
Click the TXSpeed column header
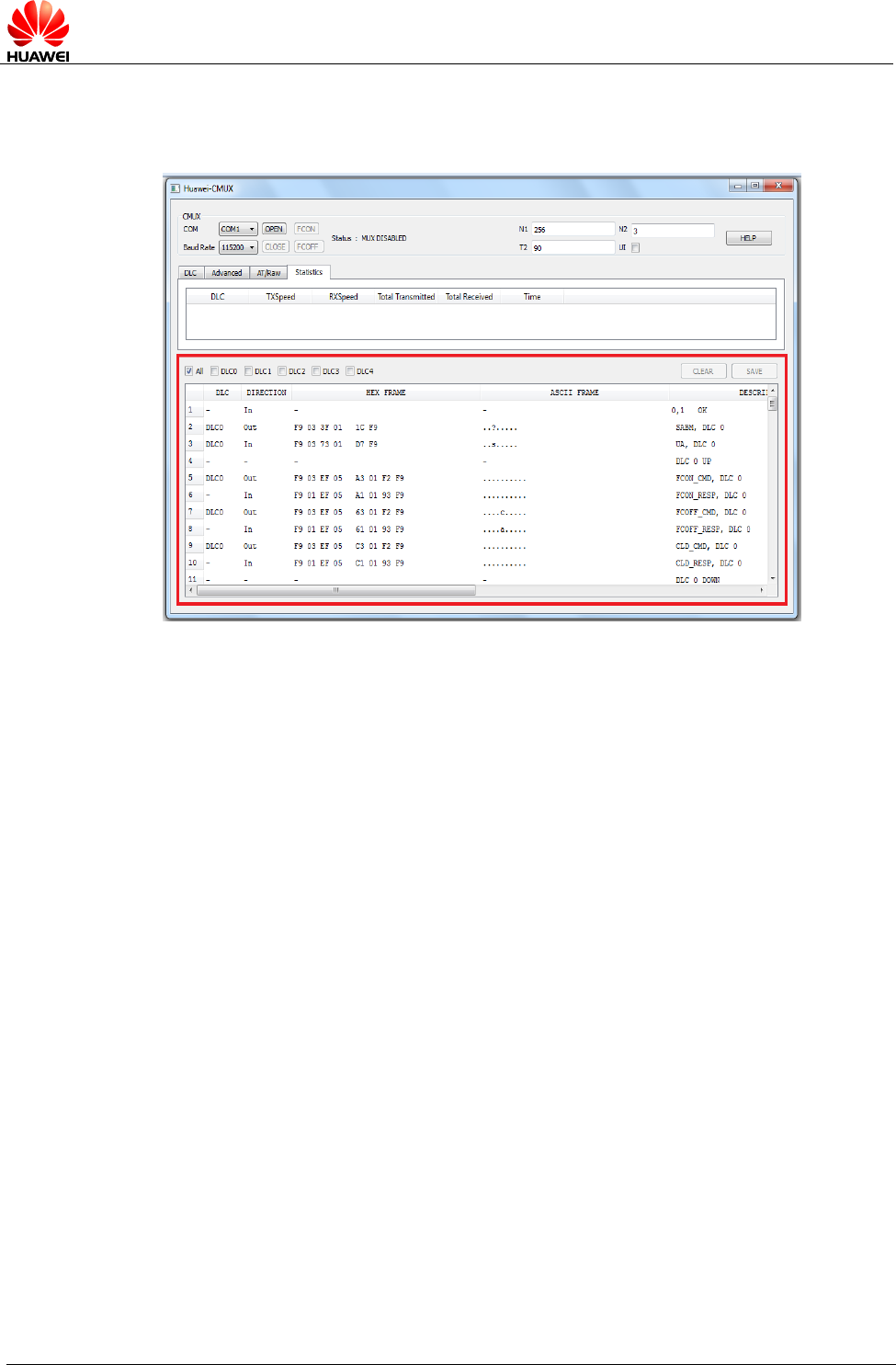pos(280,297)
